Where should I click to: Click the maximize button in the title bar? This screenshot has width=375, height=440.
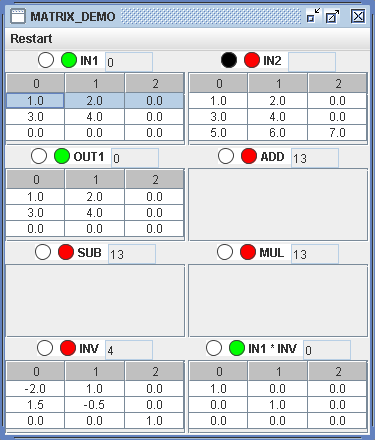pyautogui.click(x=332, y=16)
